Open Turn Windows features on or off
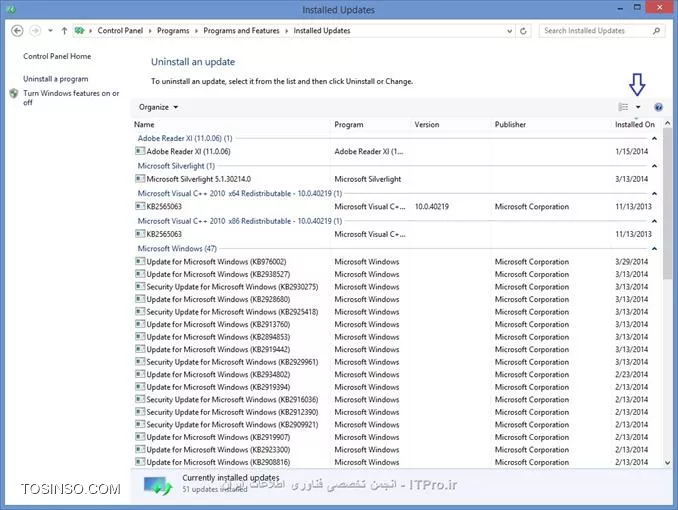Image resolution: width=678 pixels, height=510 pixels. [71, 98]
